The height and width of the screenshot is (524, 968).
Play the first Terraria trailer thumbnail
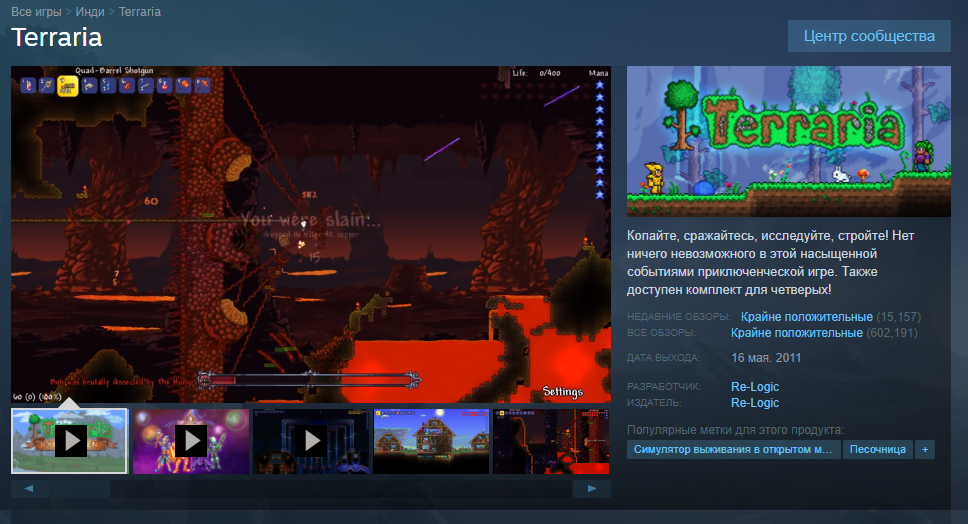point(70,441)
